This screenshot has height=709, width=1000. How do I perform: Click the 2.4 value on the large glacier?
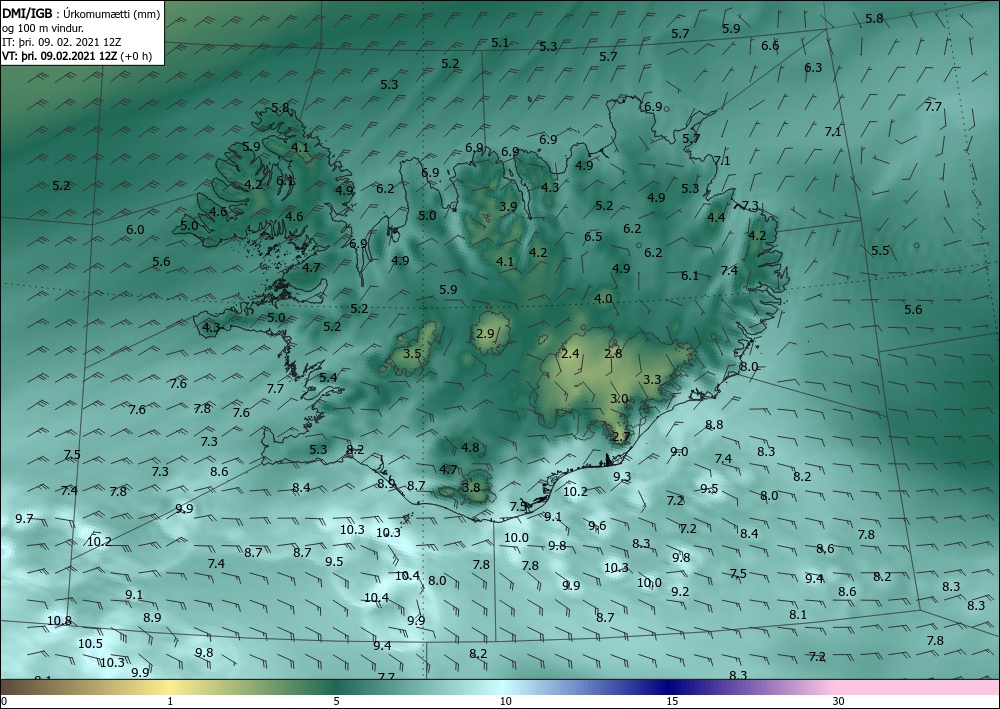pos(570,353)
